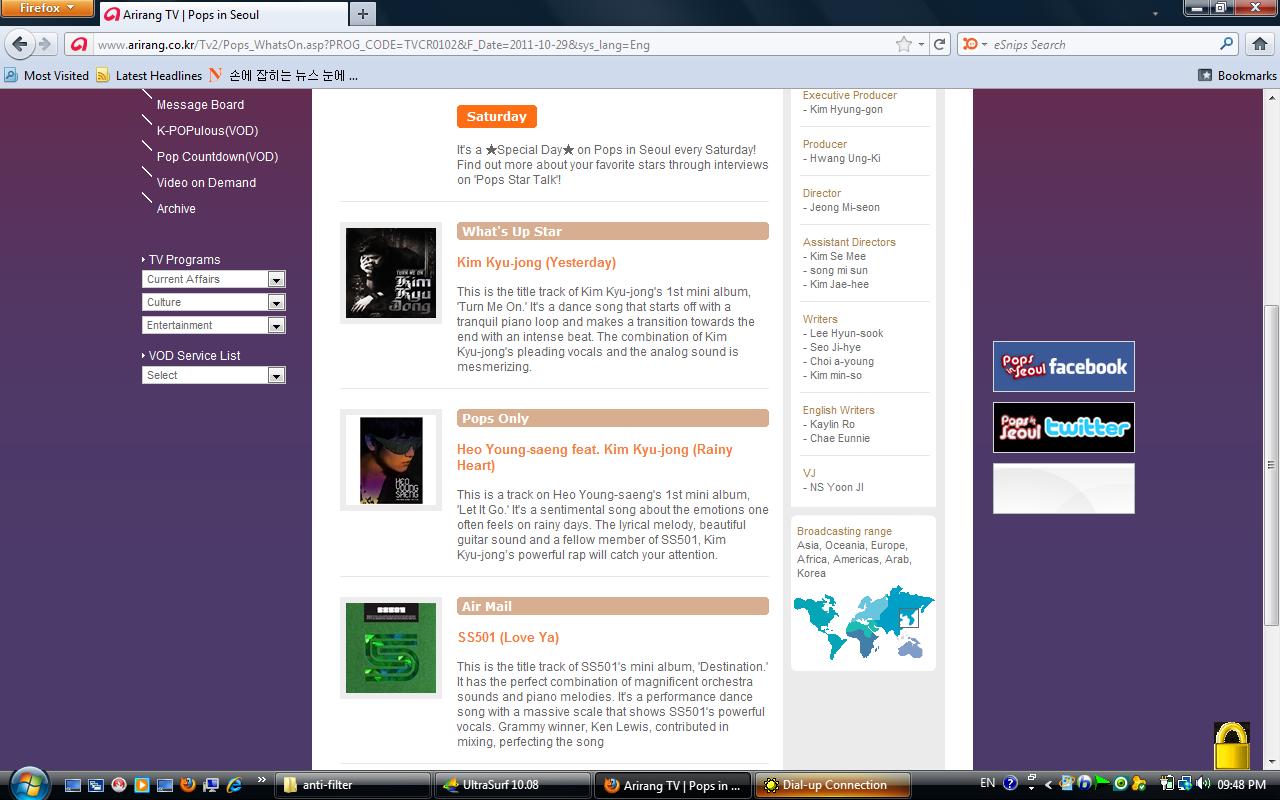Click the blank banner below twitter
The width and height of the screenshot is (1280, 800).
[x=1063, y=488]
